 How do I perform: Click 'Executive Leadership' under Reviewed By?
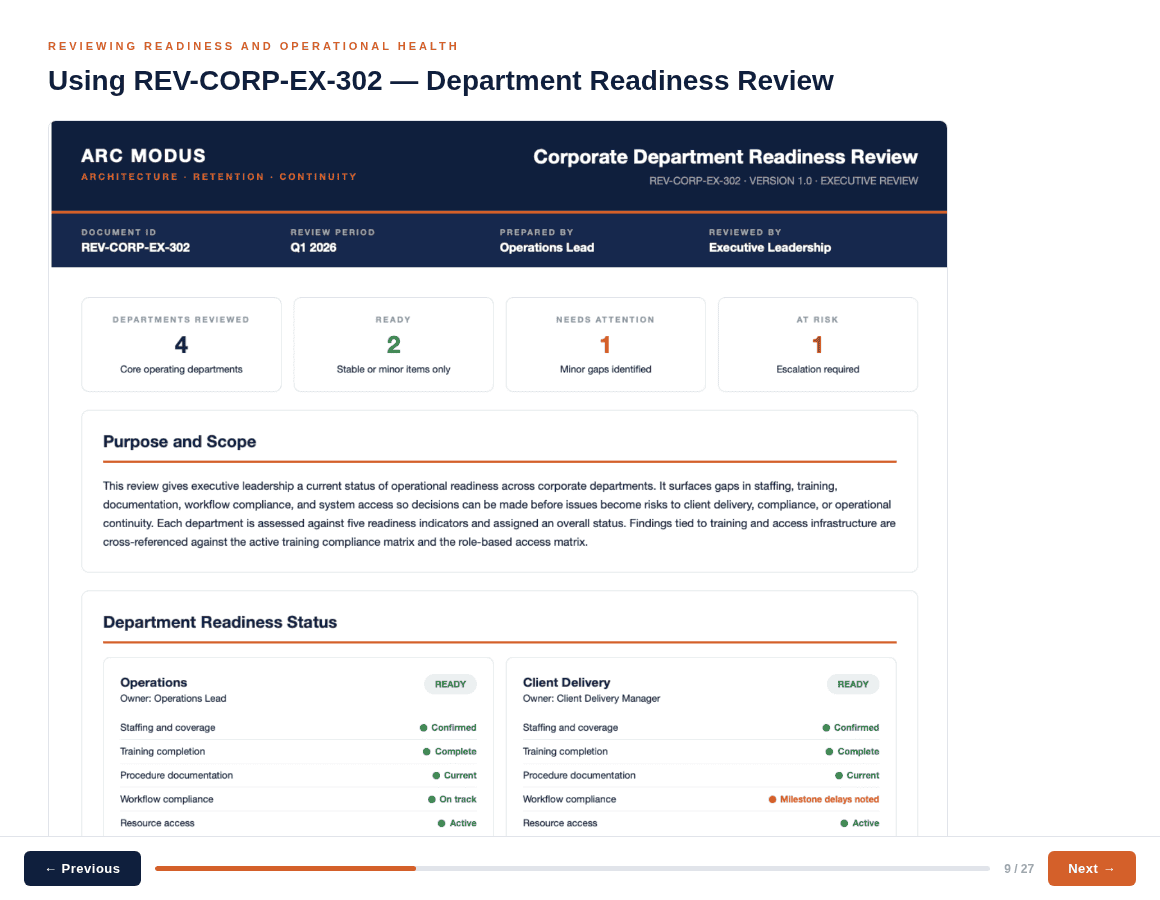point(769,248)
